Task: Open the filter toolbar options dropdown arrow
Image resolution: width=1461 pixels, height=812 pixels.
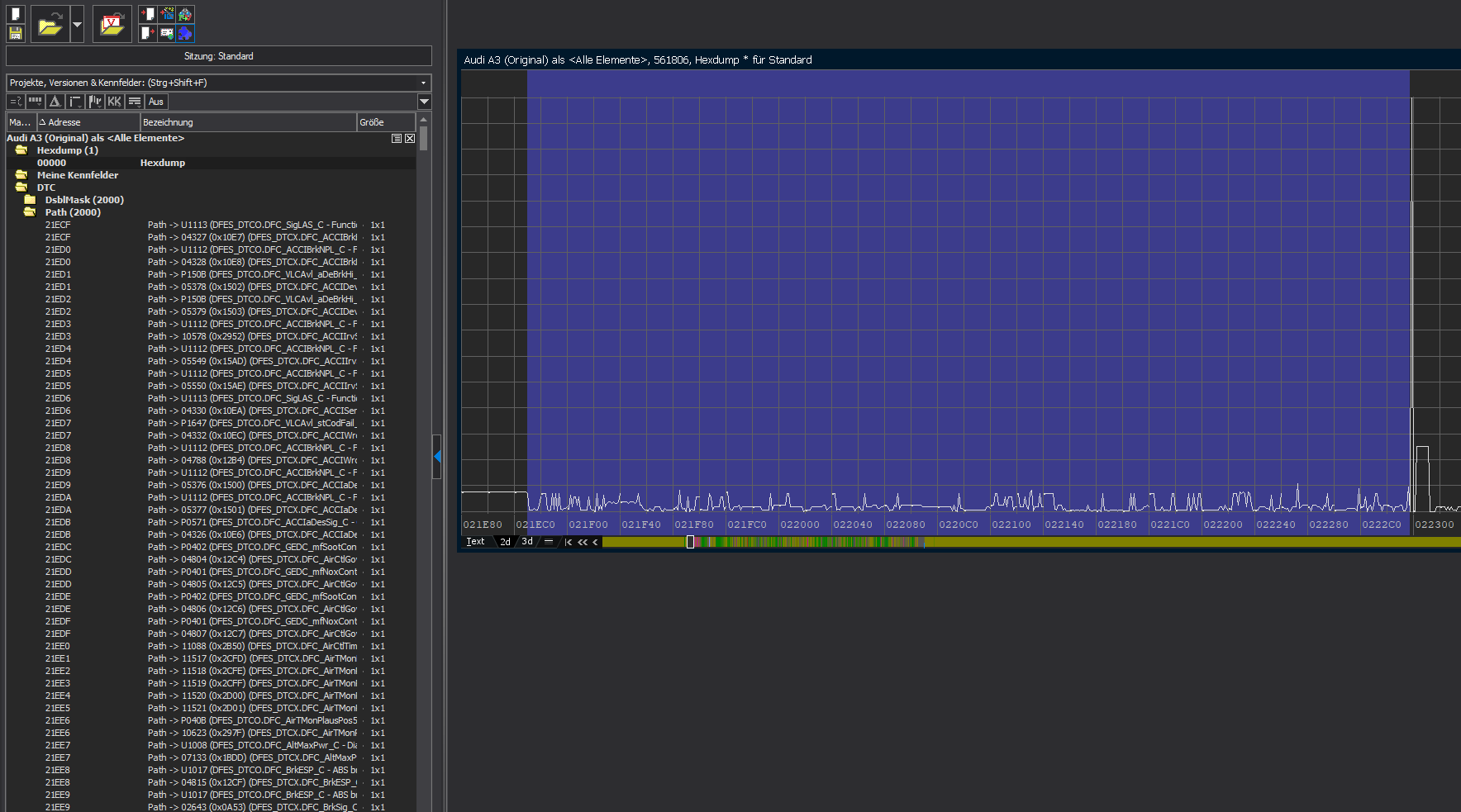Action: coord(424,102)
